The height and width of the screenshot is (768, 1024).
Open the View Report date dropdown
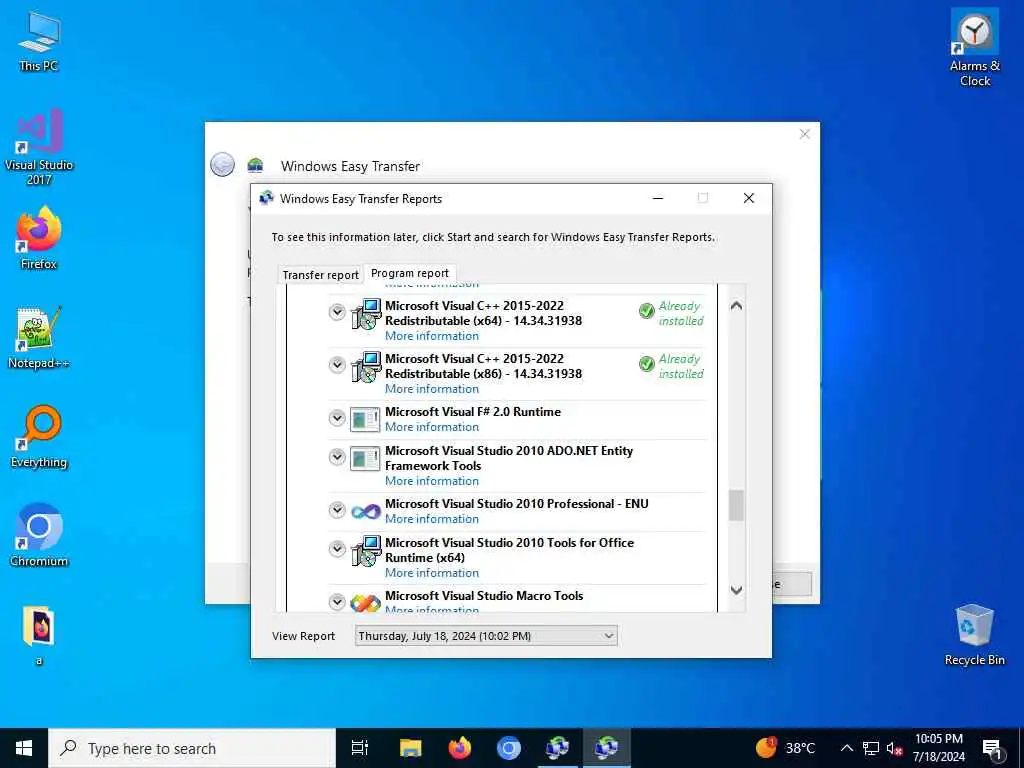pos(486,635)
